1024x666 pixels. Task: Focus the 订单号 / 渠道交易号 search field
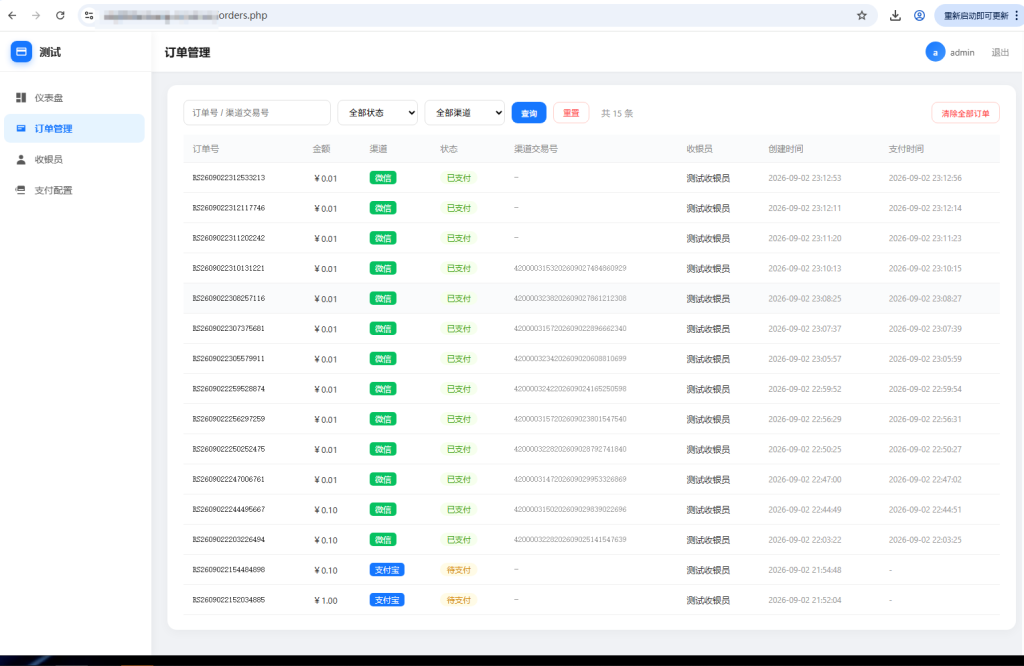(257, 113)
